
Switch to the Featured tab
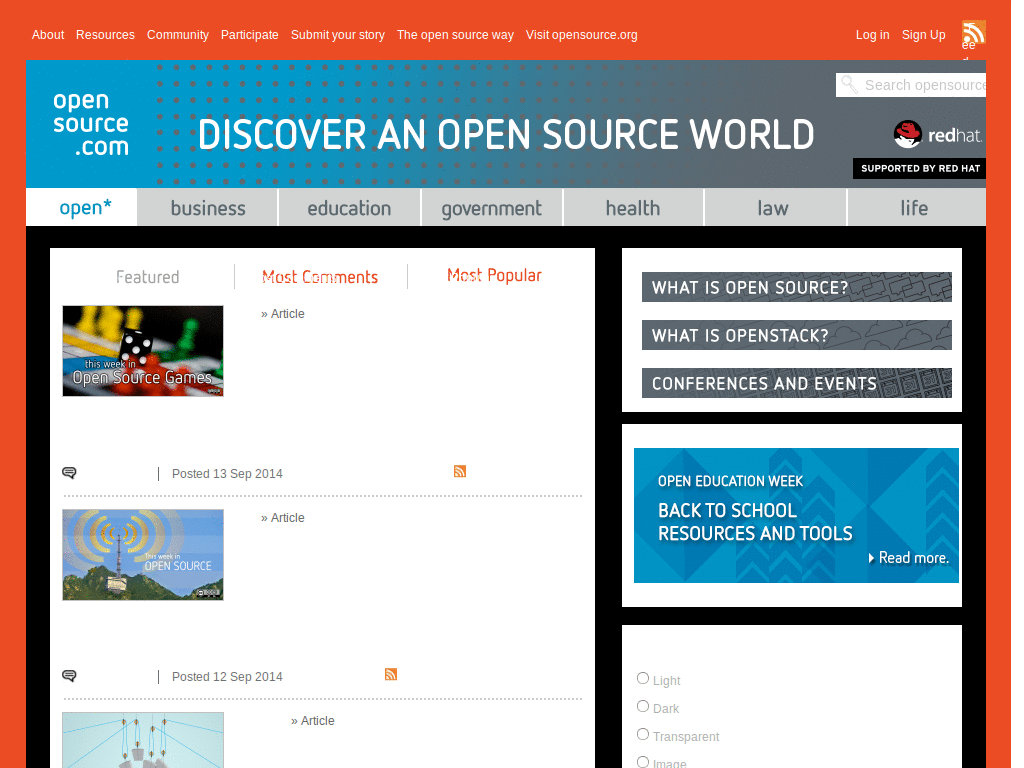[148, 277]
